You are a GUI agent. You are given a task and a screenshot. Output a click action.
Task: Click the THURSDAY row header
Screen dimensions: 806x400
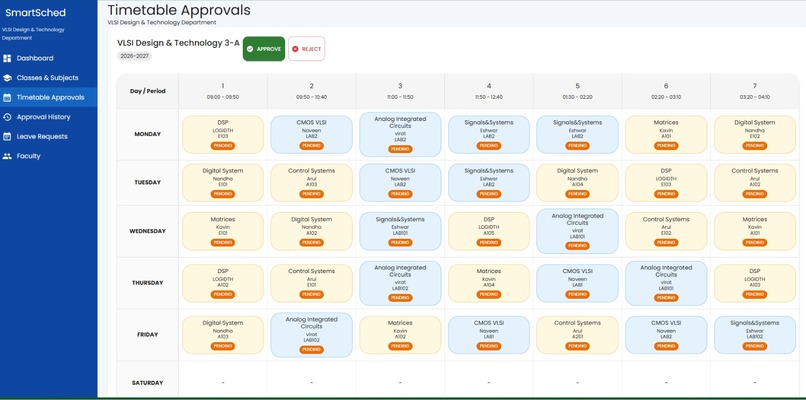click(148, 283)
